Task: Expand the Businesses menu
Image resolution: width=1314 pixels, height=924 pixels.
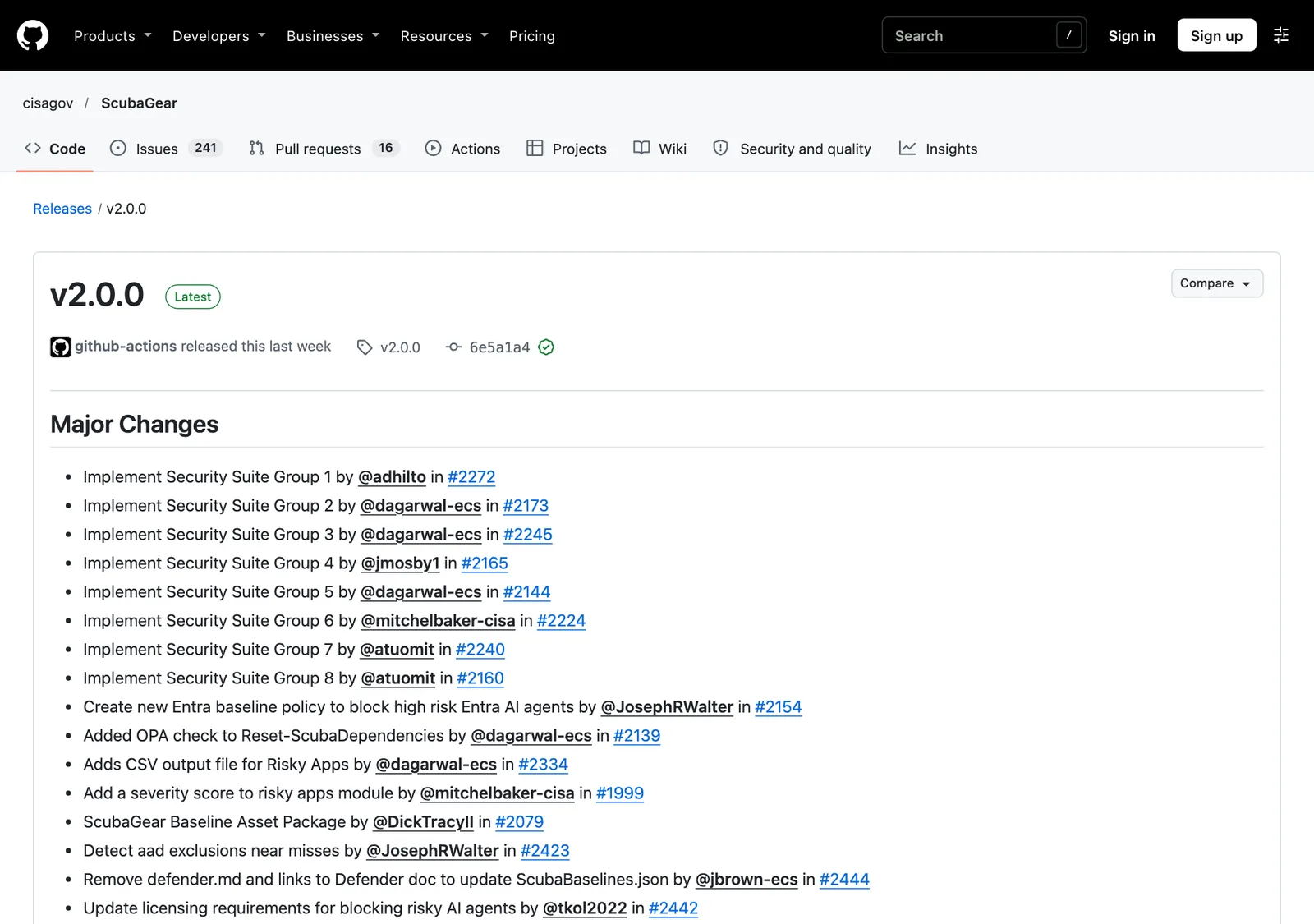Action: tap(333, 36)
